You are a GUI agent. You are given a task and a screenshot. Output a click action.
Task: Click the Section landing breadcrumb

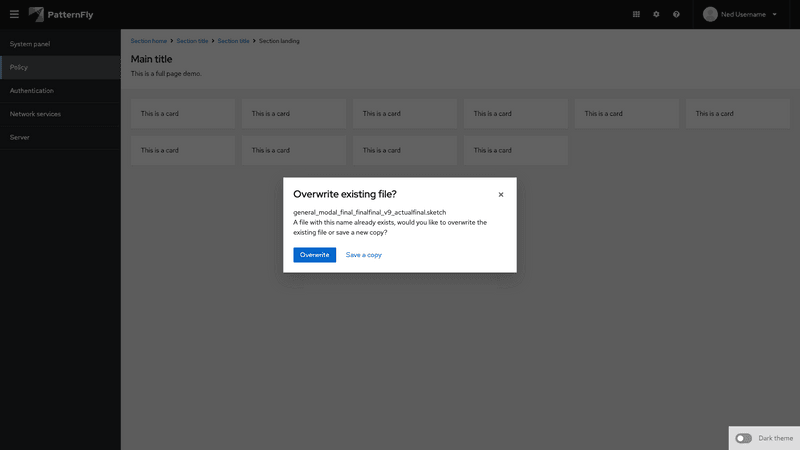[x=279, y=41]
